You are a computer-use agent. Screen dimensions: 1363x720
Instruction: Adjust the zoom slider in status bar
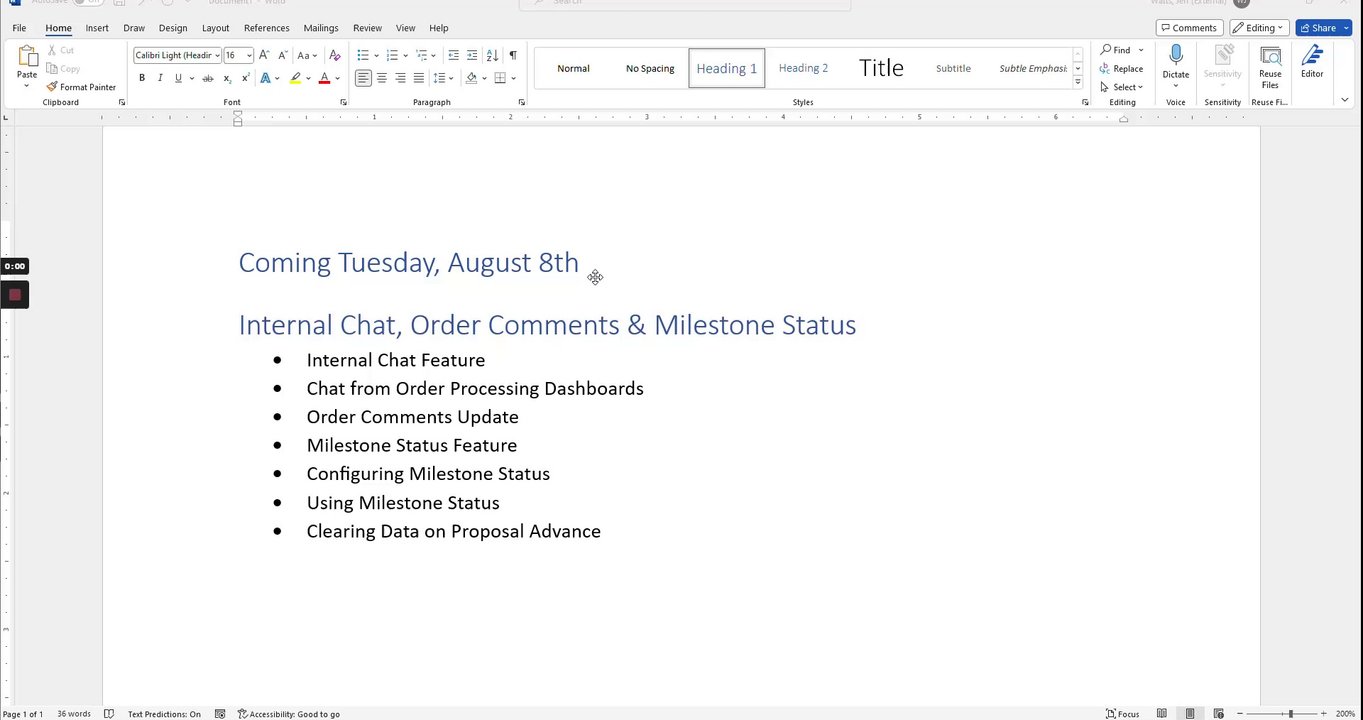[1290, 714]
